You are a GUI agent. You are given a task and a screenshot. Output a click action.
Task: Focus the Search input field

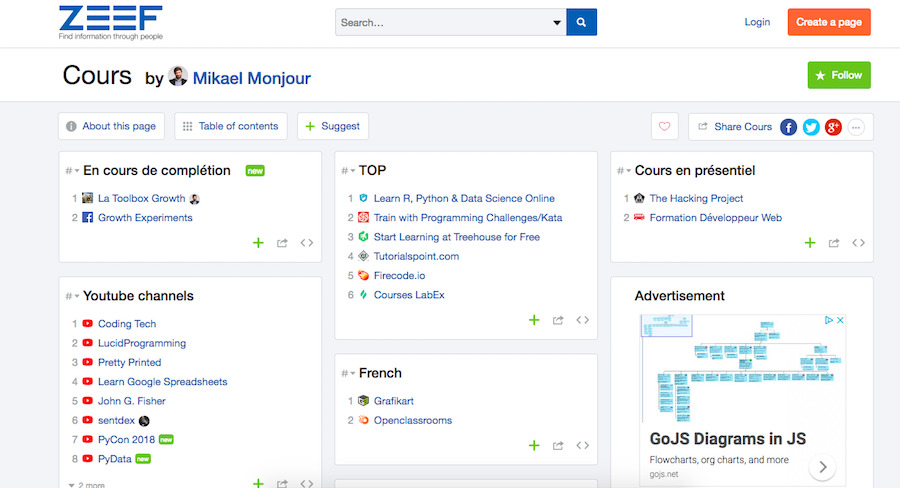[x=445, y=22]
